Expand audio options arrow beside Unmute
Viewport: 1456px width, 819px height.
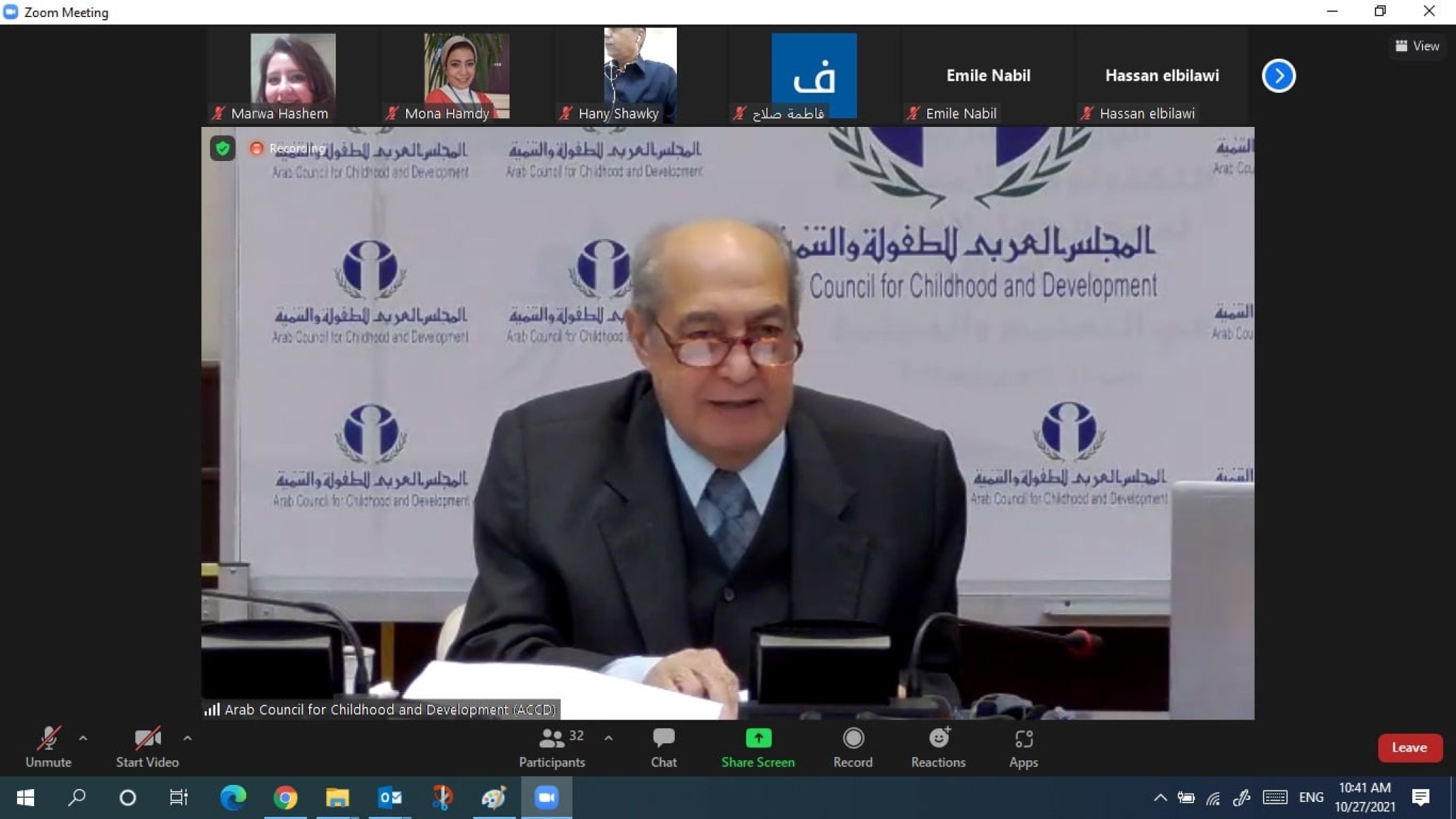coord(83,738)
